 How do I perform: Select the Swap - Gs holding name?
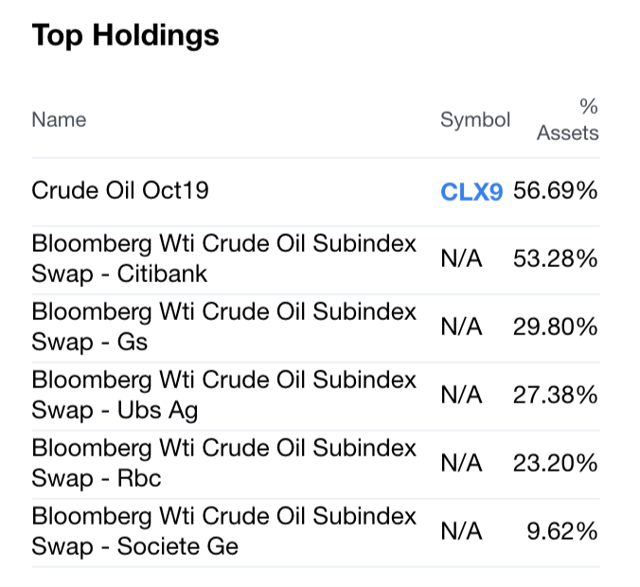tap(224, 327)
